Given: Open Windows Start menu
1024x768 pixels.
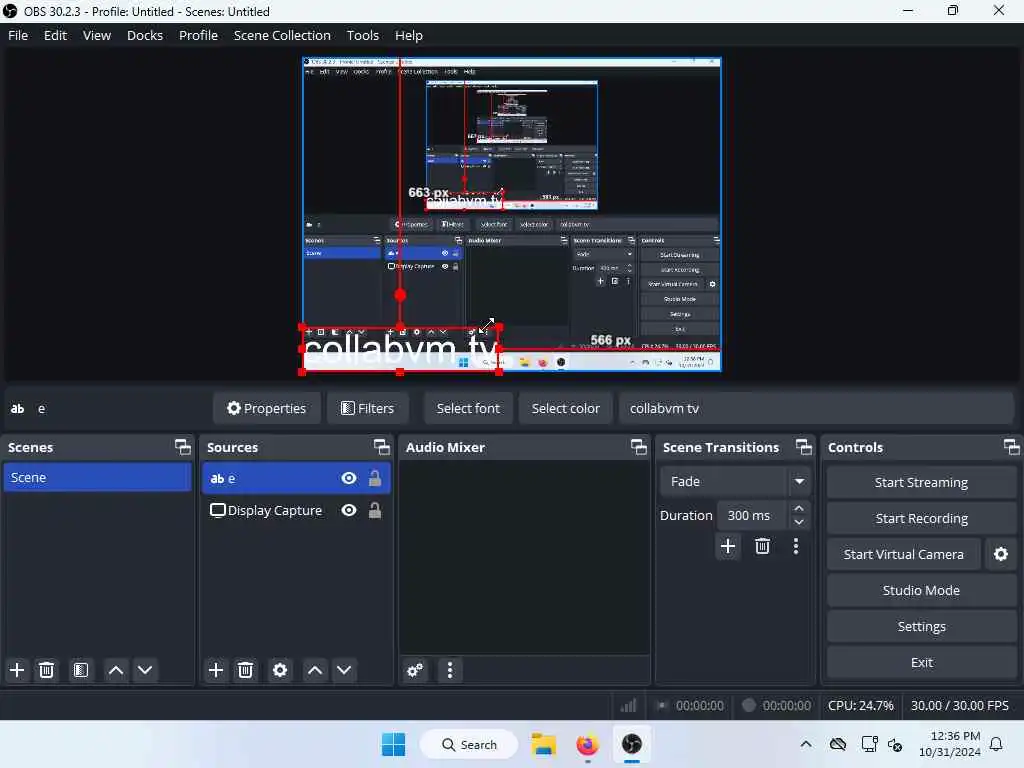Looking at the screenshot, I should tap(393, 744).
